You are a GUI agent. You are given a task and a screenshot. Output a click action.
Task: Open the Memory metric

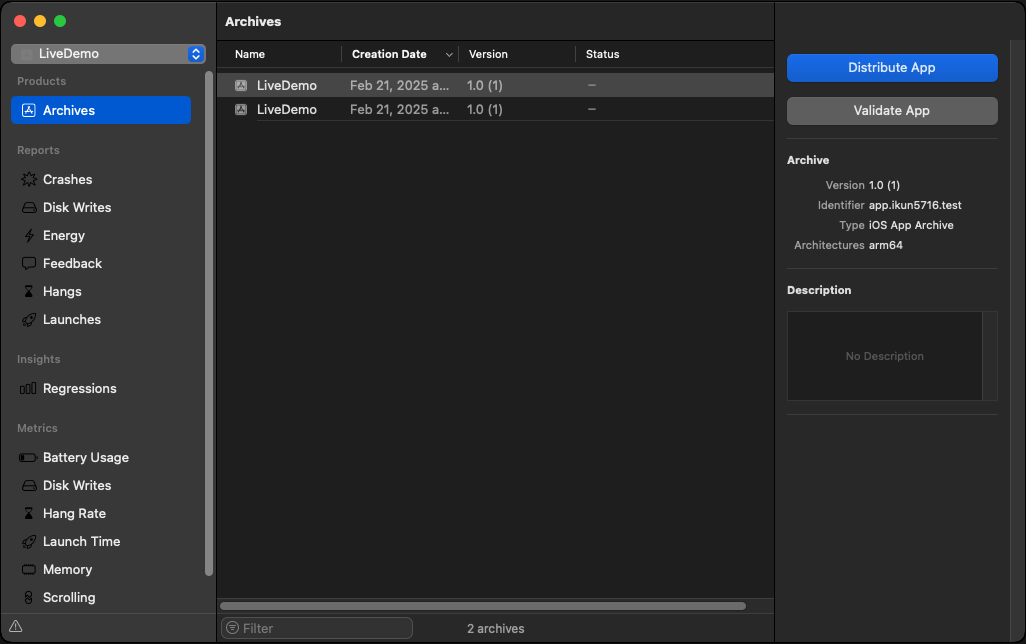pyautogui.click(x=67, y=569)
